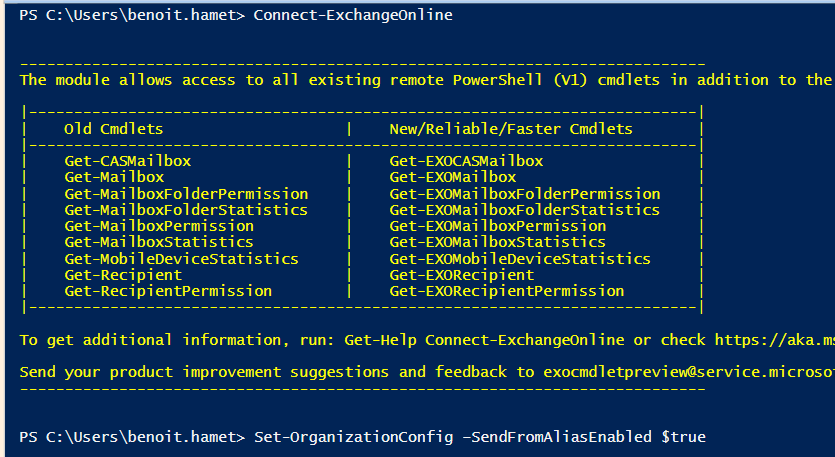Click the Get-EXORecipient new cmdlet
This screenshot has height=457, width=835.
(462, 275)
